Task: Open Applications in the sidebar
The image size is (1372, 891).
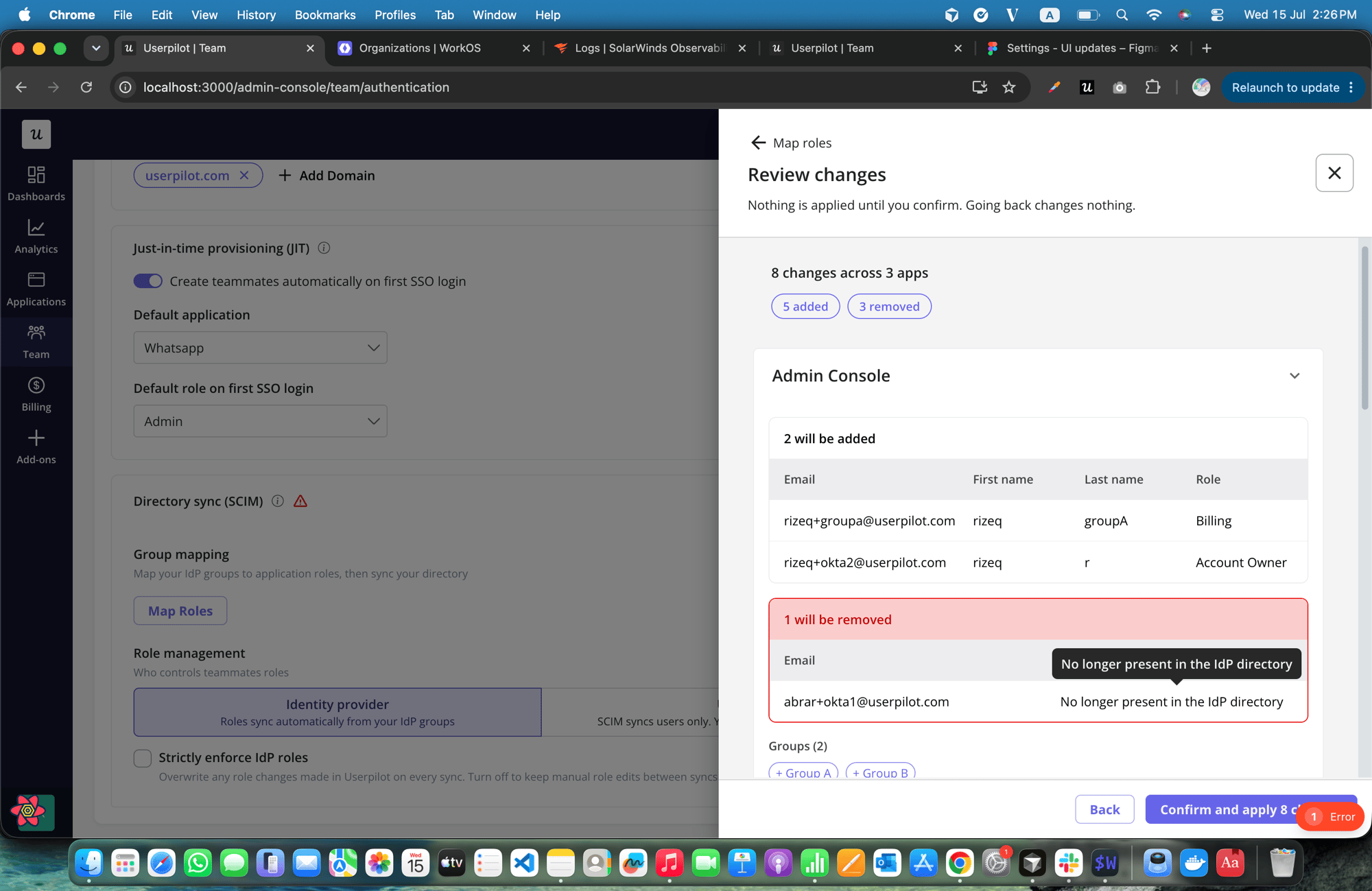Action: point(36,289)
